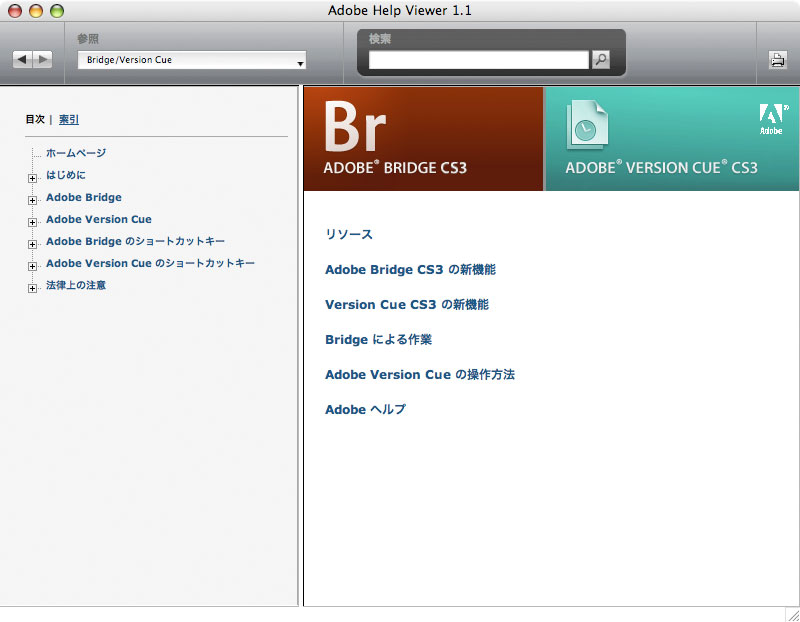Open the 法律上の注意 topic
Screen dimensions: 800x622
point(76,285)
